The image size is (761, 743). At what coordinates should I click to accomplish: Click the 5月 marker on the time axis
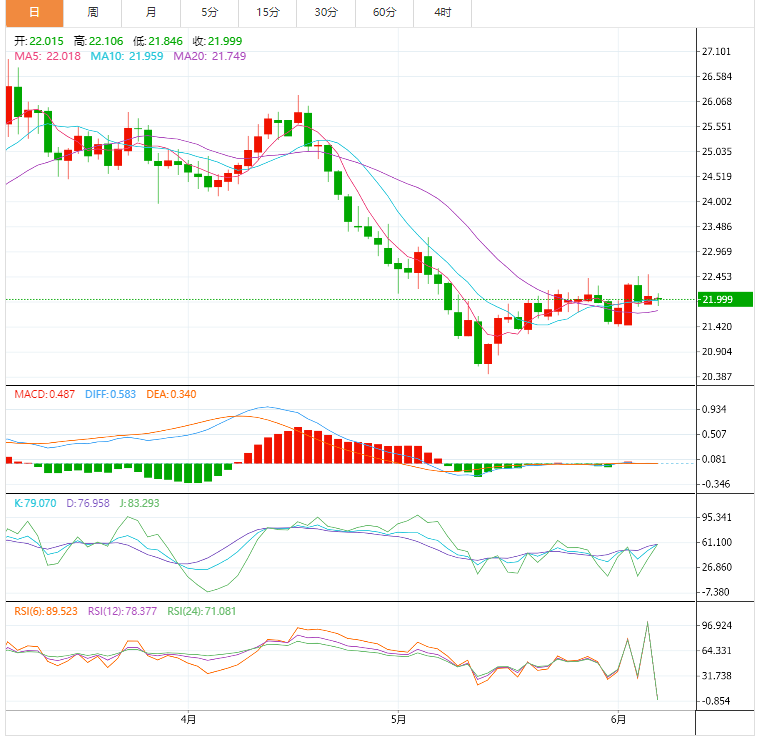coord(398,719)
